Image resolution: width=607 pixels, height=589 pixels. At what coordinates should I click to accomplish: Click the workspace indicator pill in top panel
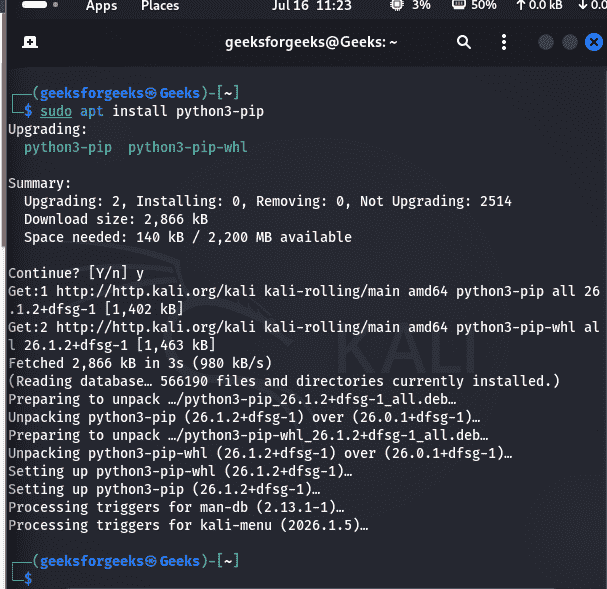34,4
